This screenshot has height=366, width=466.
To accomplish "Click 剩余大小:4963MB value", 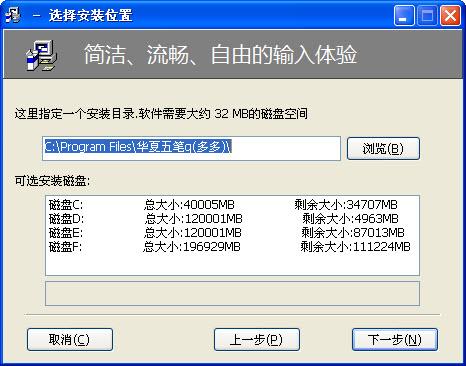I will 350,219.
